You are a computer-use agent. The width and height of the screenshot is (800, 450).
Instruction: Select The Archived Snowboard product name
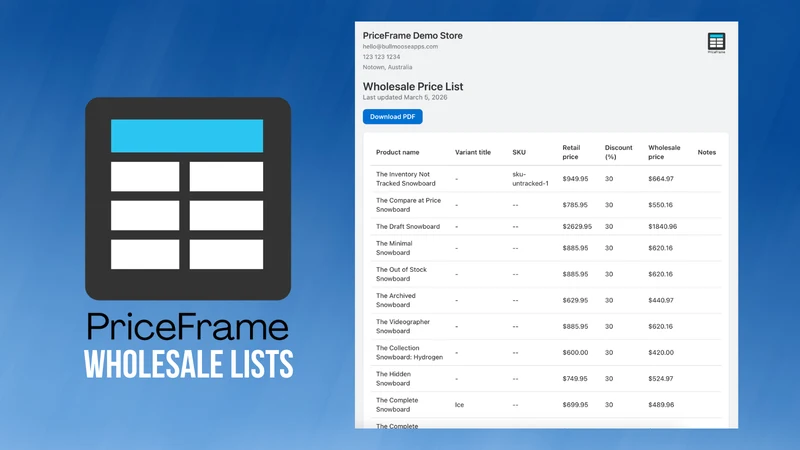tap(395, 300)
